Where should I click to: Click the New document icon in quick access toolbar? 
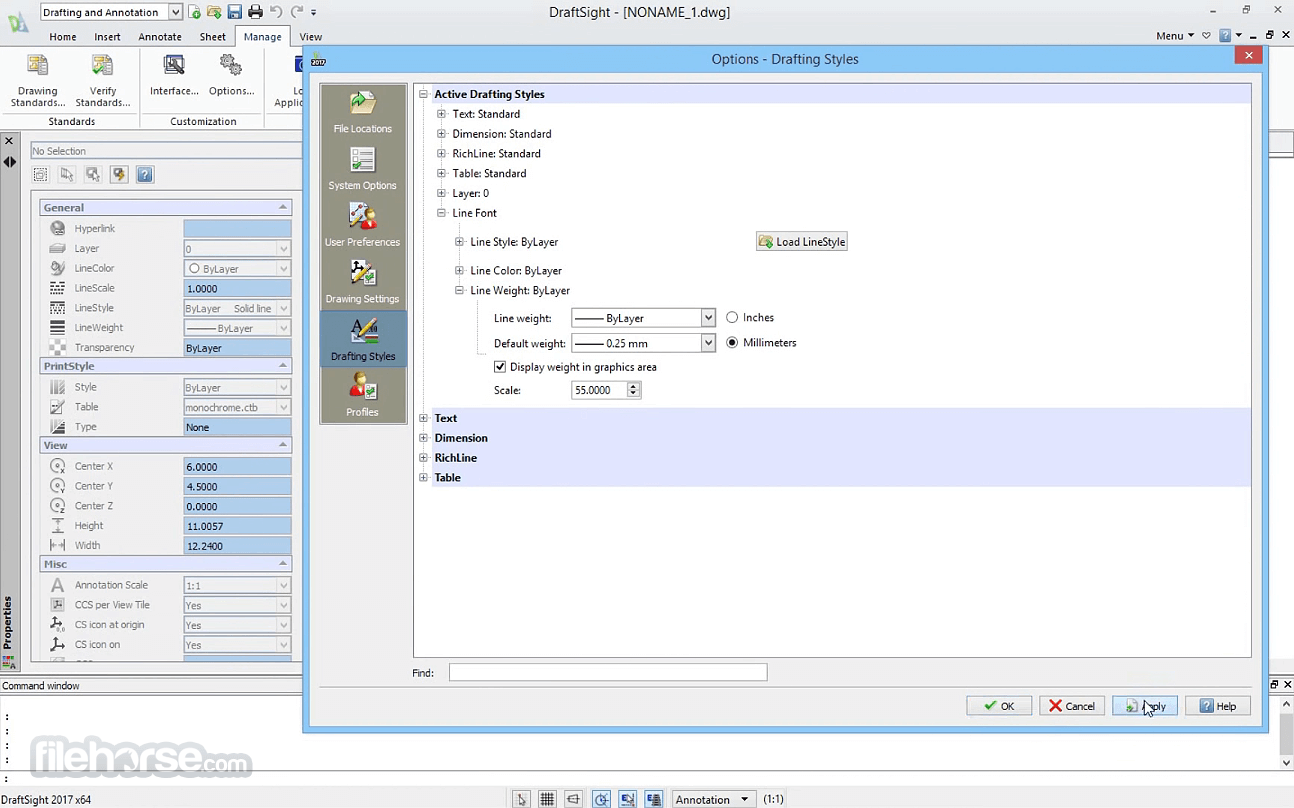point(194,12)
